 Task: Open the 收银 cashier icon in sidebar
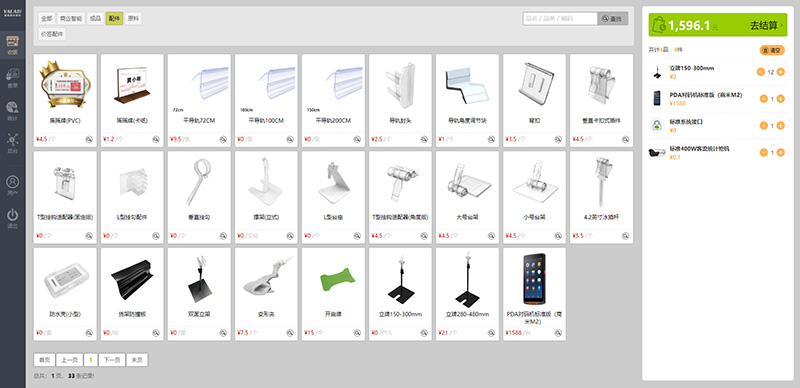12,45
